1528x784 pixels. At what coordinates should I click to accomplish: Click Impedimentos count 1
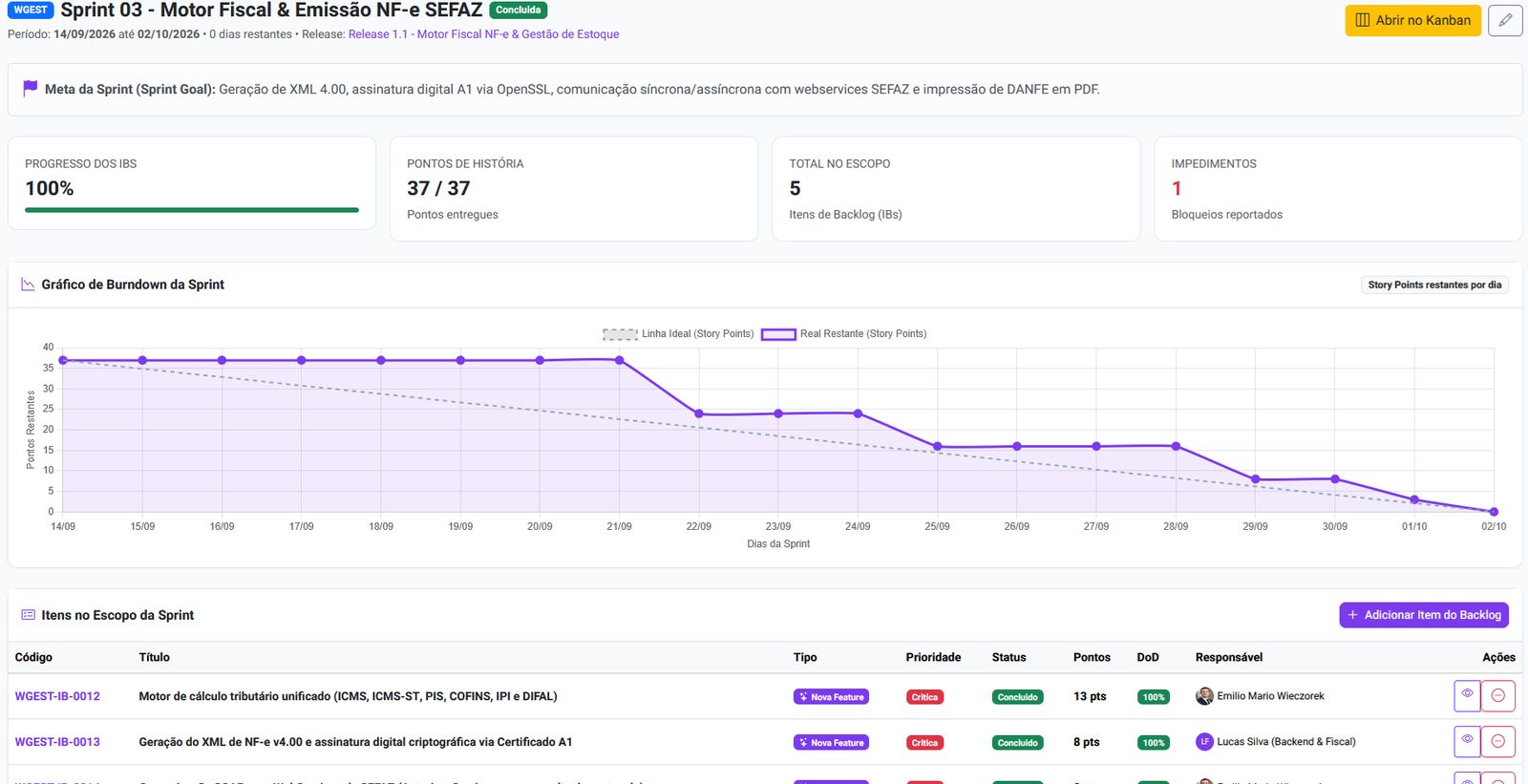click(x=1177, y=189)
